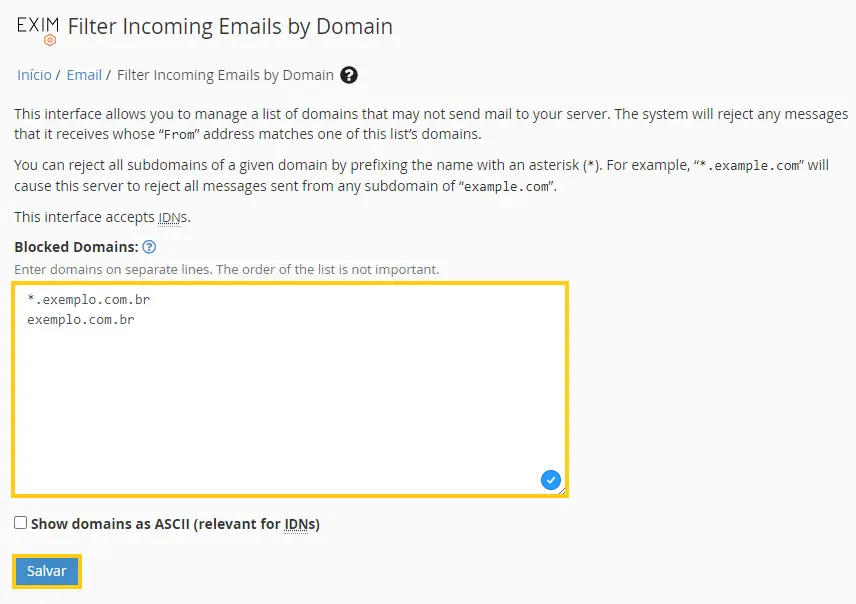Place cursor on the *.exemplo.com.br line
Screen dimensions: 856x604
[x=88, y=299]
